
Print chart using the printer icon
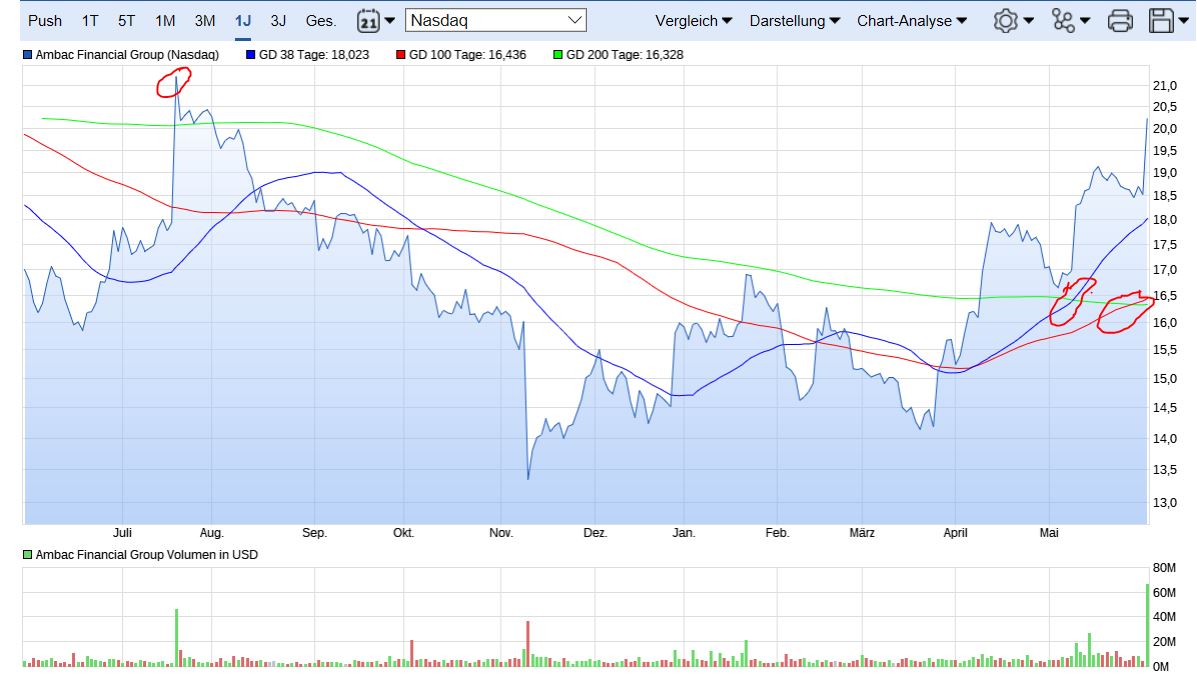pyautogui.click(x=1121, y=20)
